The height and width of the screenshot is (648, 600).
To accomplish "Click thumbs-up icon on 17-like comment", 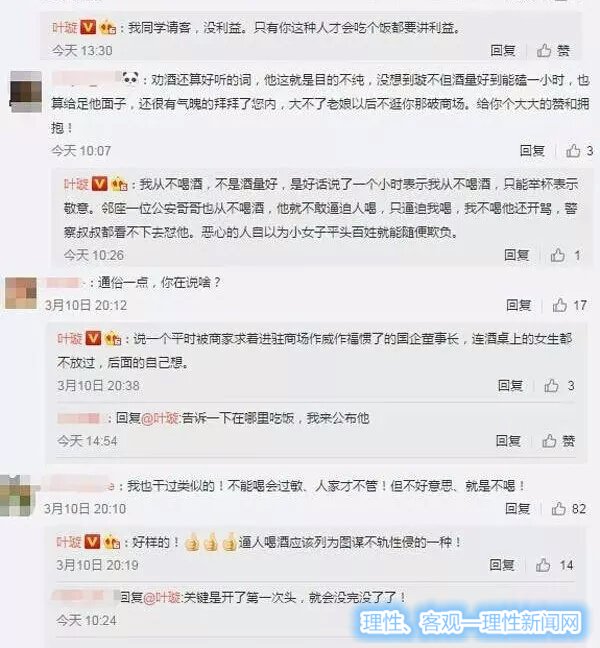I will (560, 305).
